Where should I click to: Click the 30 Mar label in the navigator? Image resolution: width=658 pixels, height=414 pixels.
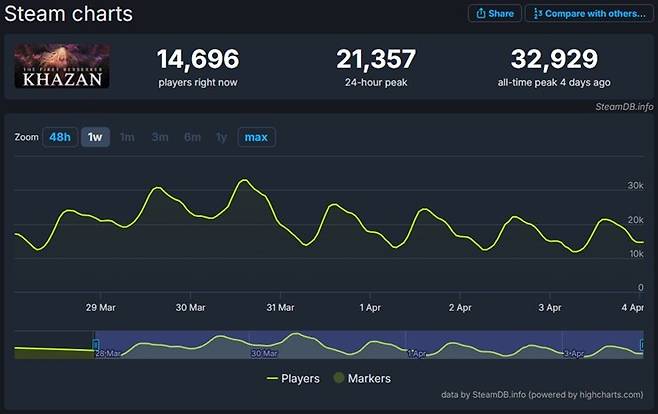pyautogui.click(x=264, y=353)
